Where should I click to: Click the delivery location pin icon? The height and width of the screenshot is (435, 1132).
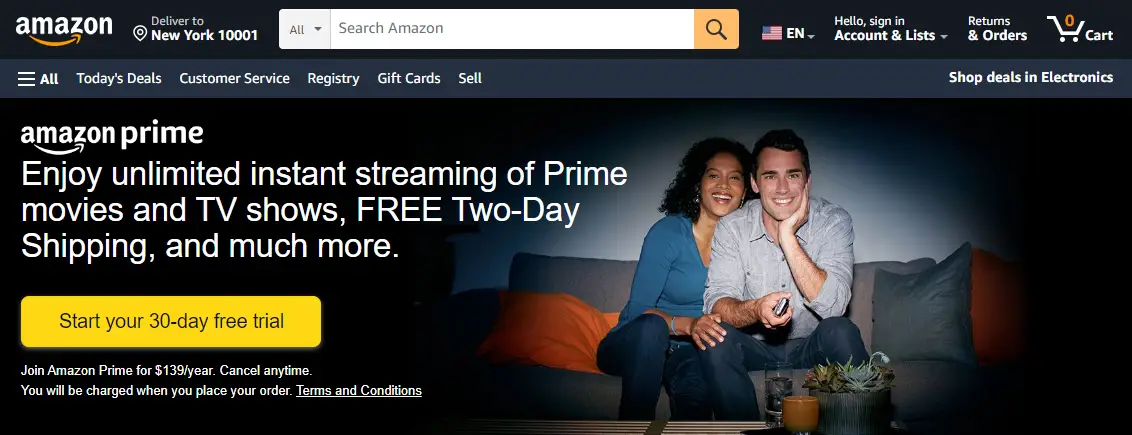tap(140, 33)
